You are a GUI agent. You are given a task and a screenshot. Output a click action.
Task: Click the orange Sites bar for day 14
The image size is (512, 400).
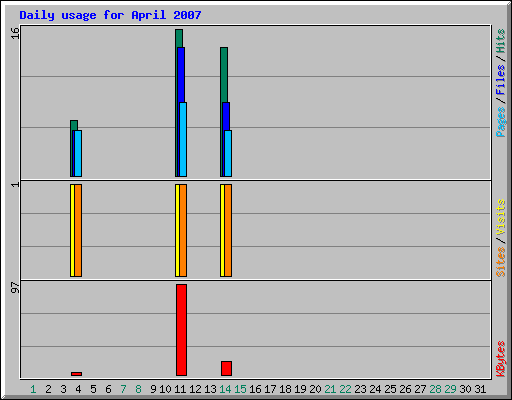228,230
